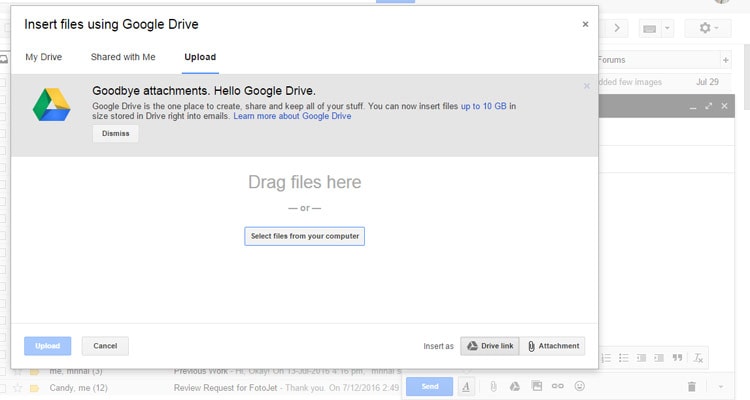The height and width of the screenshot is (400, 750).
Task: Click the insert photo icon in compose toolbar
Action: pyautogui.click(x=537, y=386)
